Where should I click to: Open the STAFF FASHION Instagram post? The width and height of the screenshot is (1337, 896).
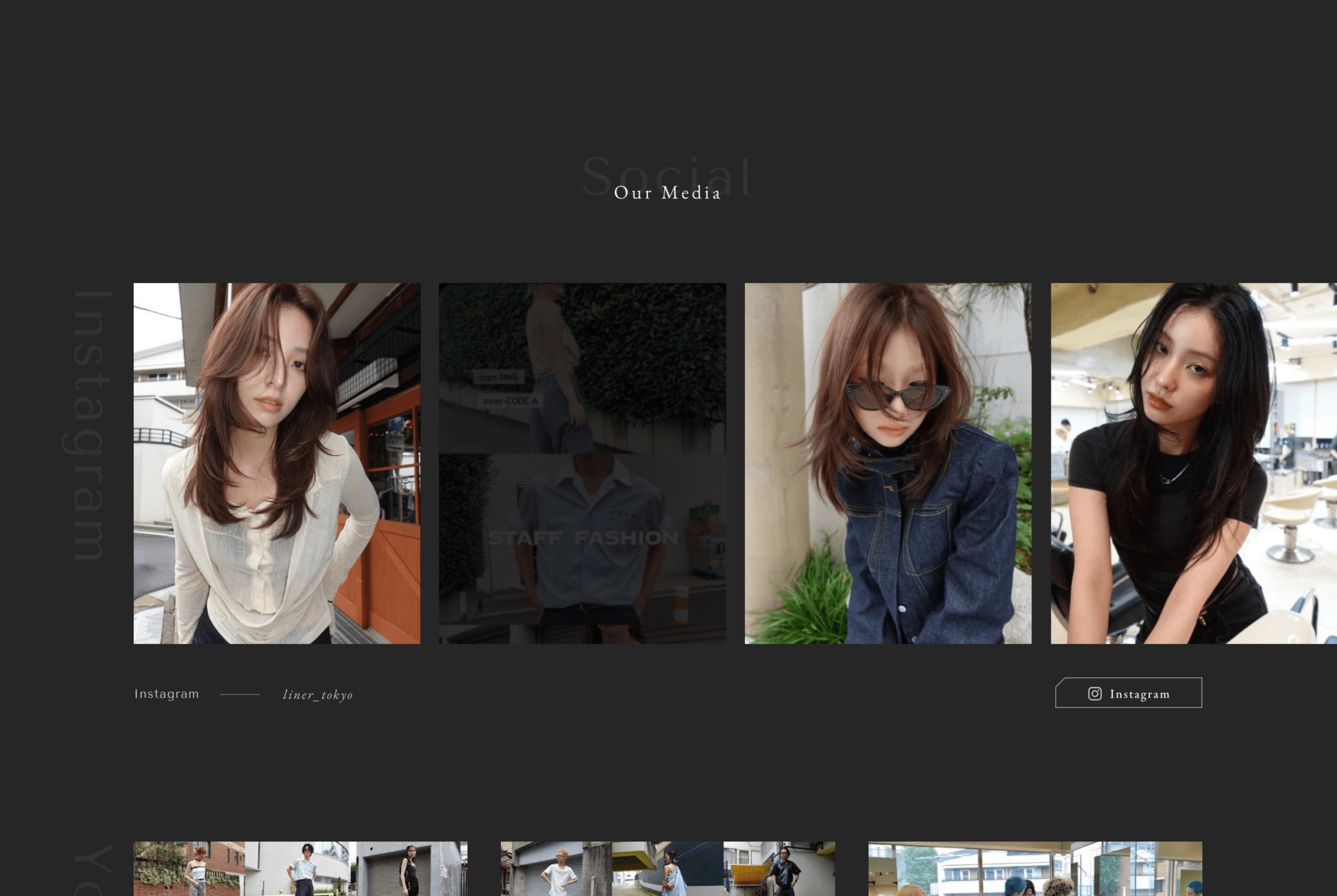point(582,463)
